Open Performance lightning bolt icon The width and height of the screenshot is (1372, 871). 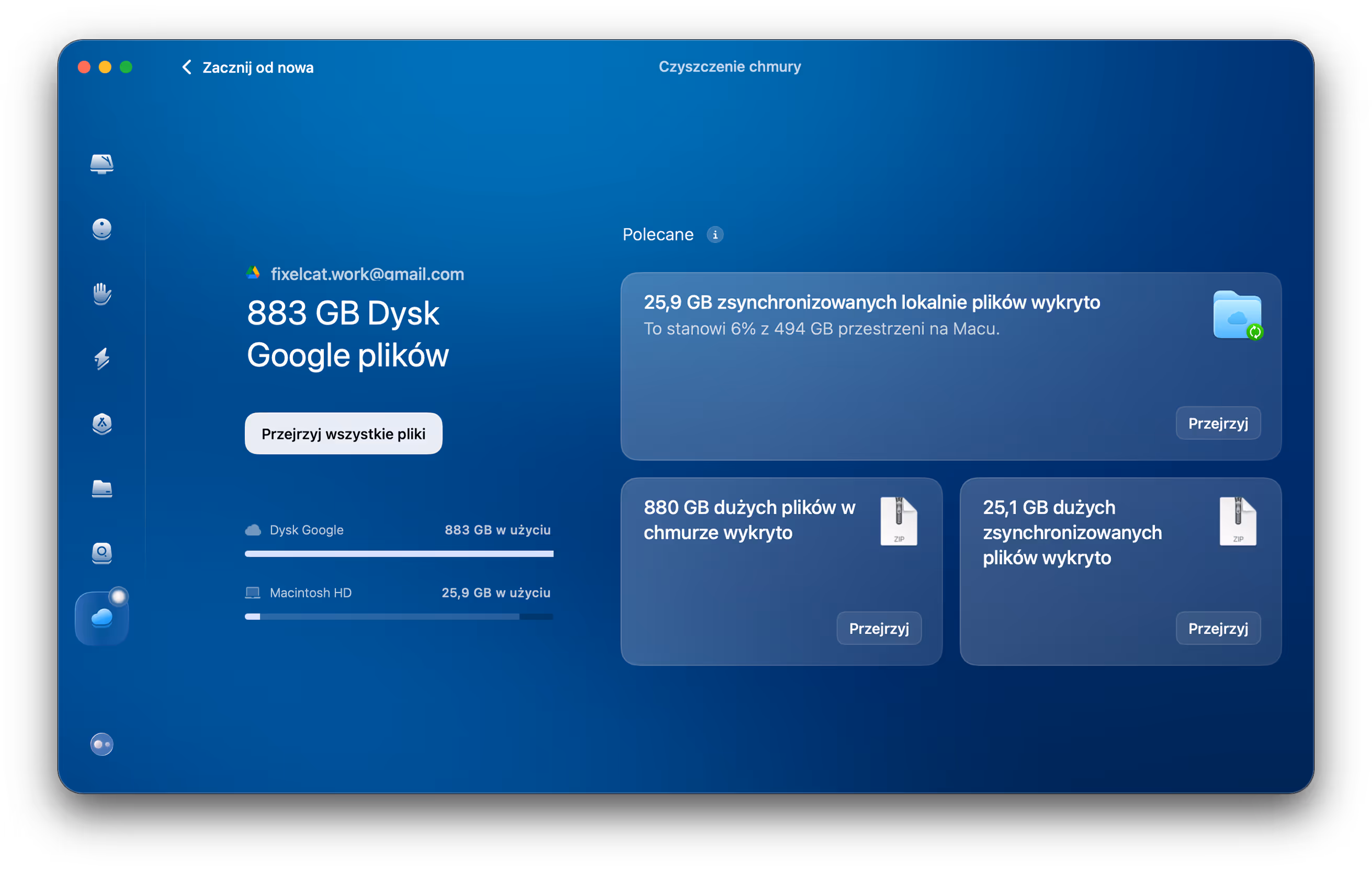click(102, 359)
